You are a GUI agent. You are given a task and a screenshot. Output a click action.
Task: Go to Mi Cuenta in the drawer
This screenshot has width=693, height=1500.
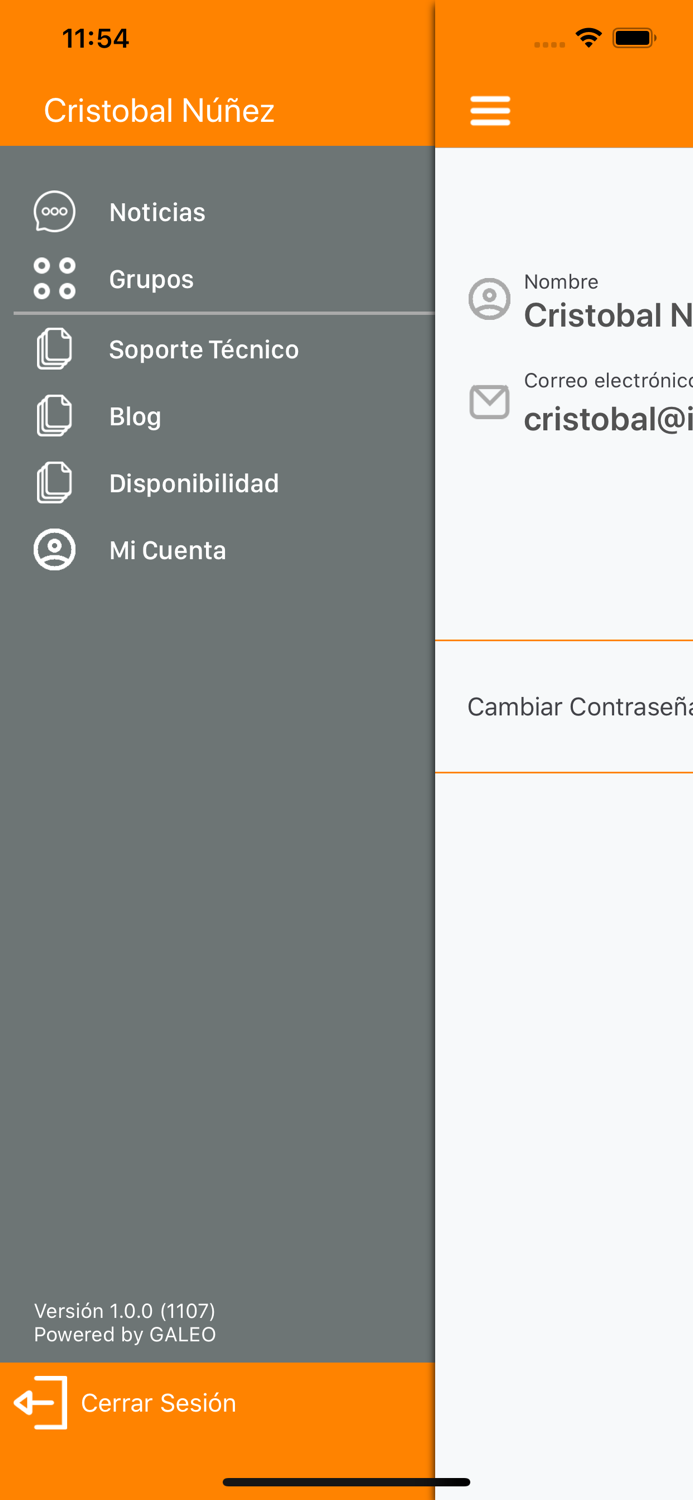pos(217,550)
